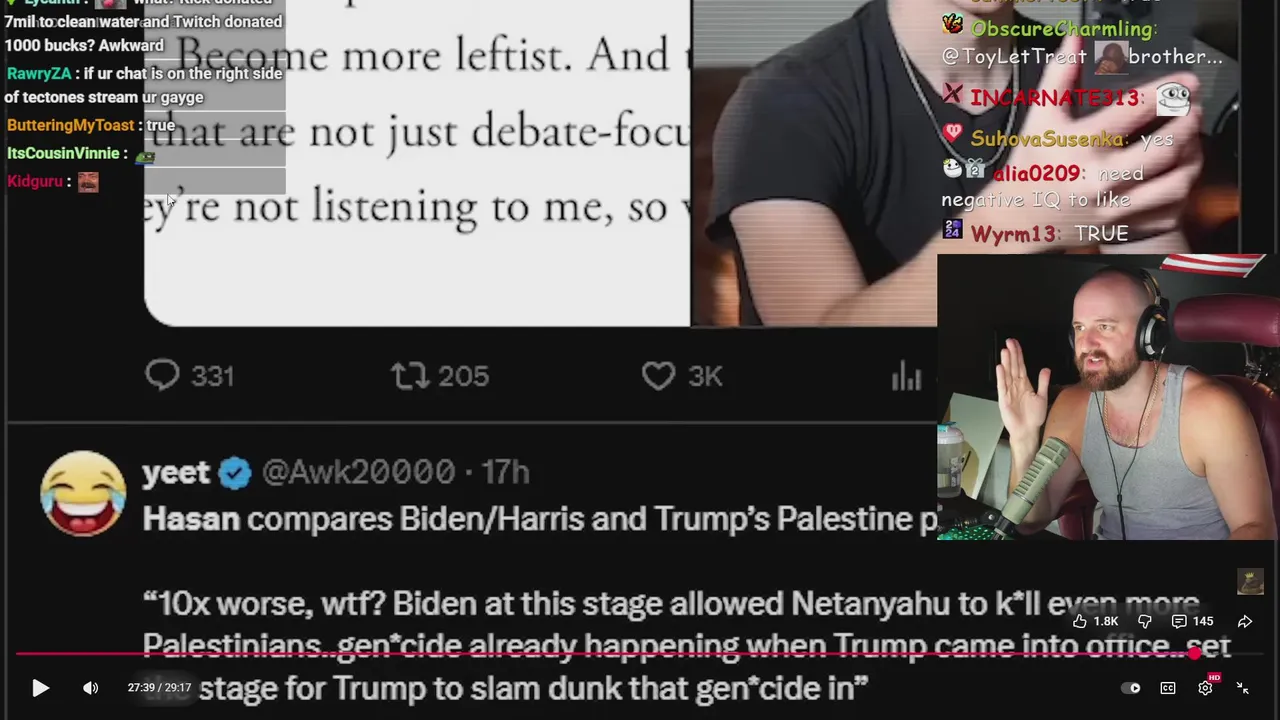The width and height of the screenshot is (1280, 720).
Task: Click yeet's laughing emoji profile picture
Action: (x=83, y=493)
